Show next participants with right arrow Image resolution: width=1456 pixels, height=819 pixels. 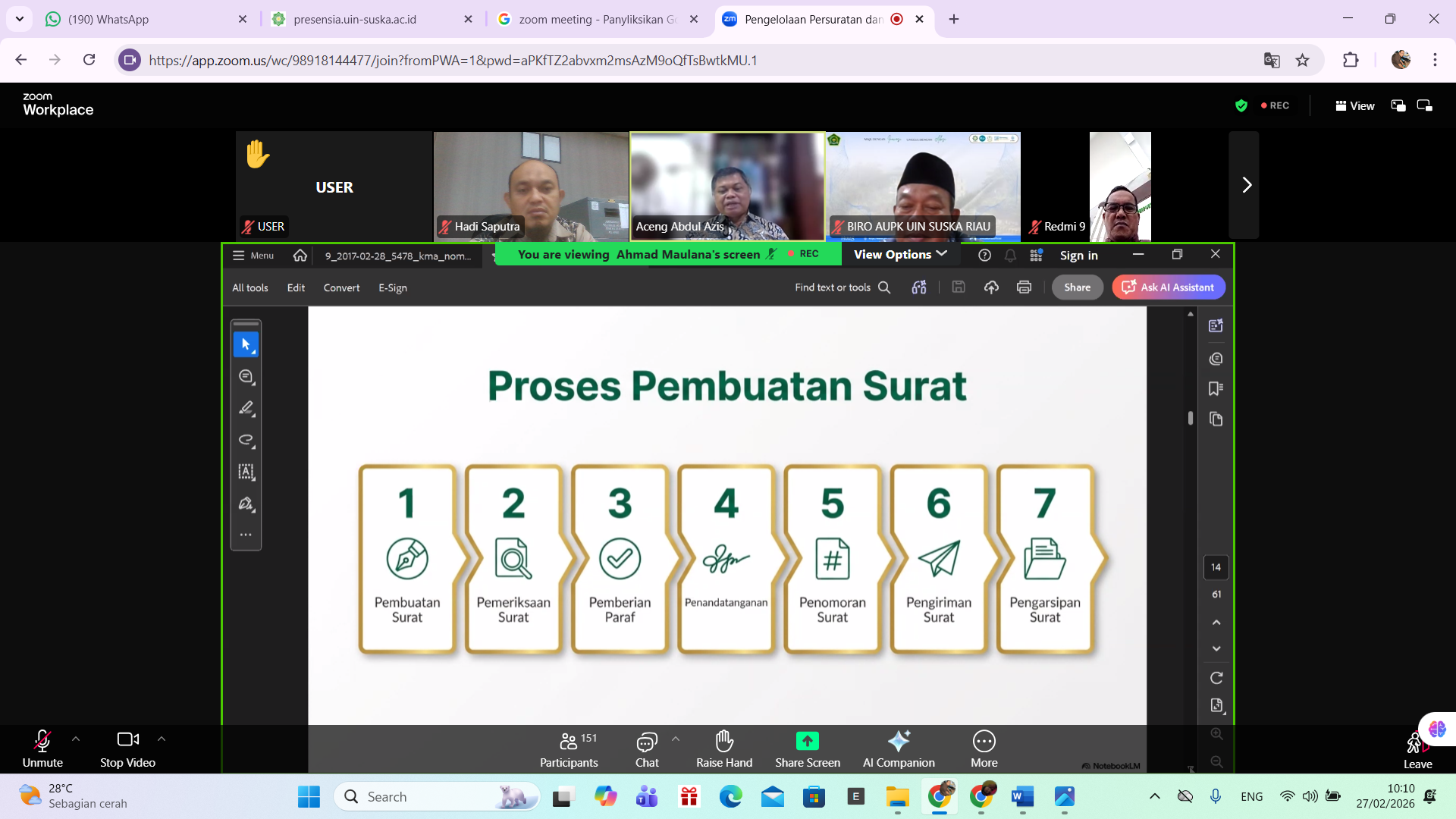[x=1246, y=185]
